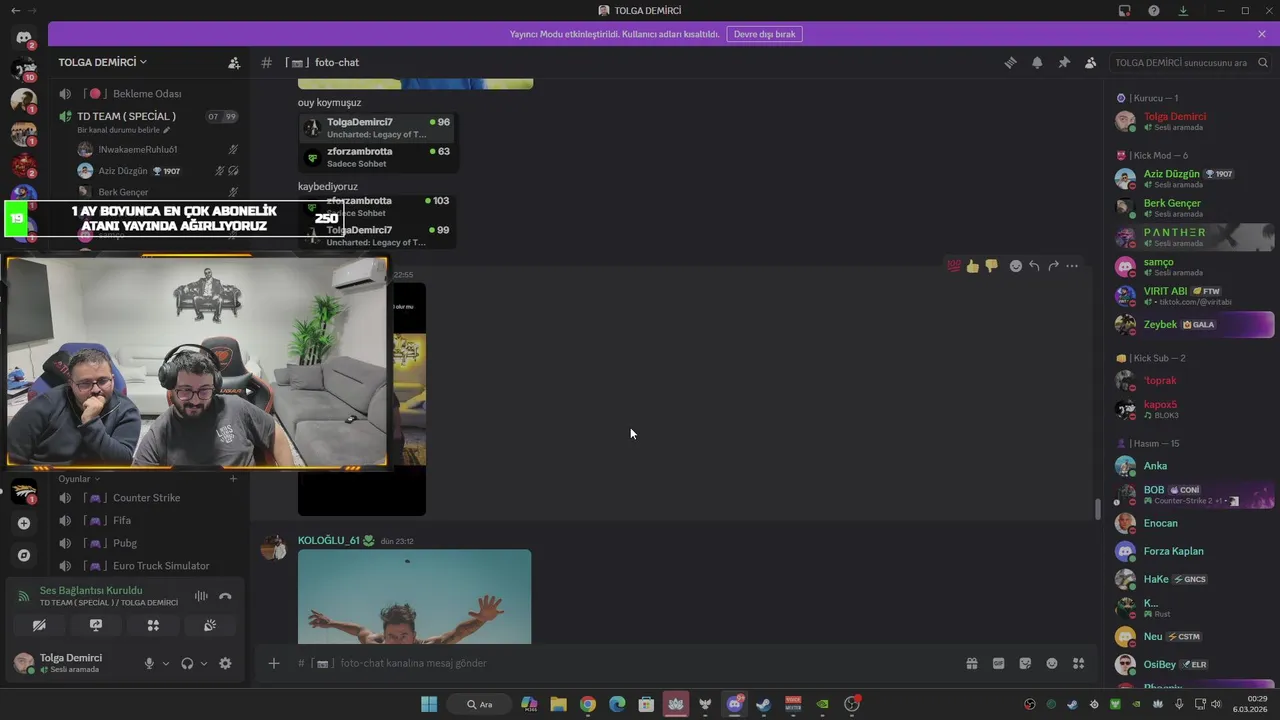This screenshot has height=720, width=1280.
Task: Click the gift icon in message bar
Action: click(x=971, y=663)
